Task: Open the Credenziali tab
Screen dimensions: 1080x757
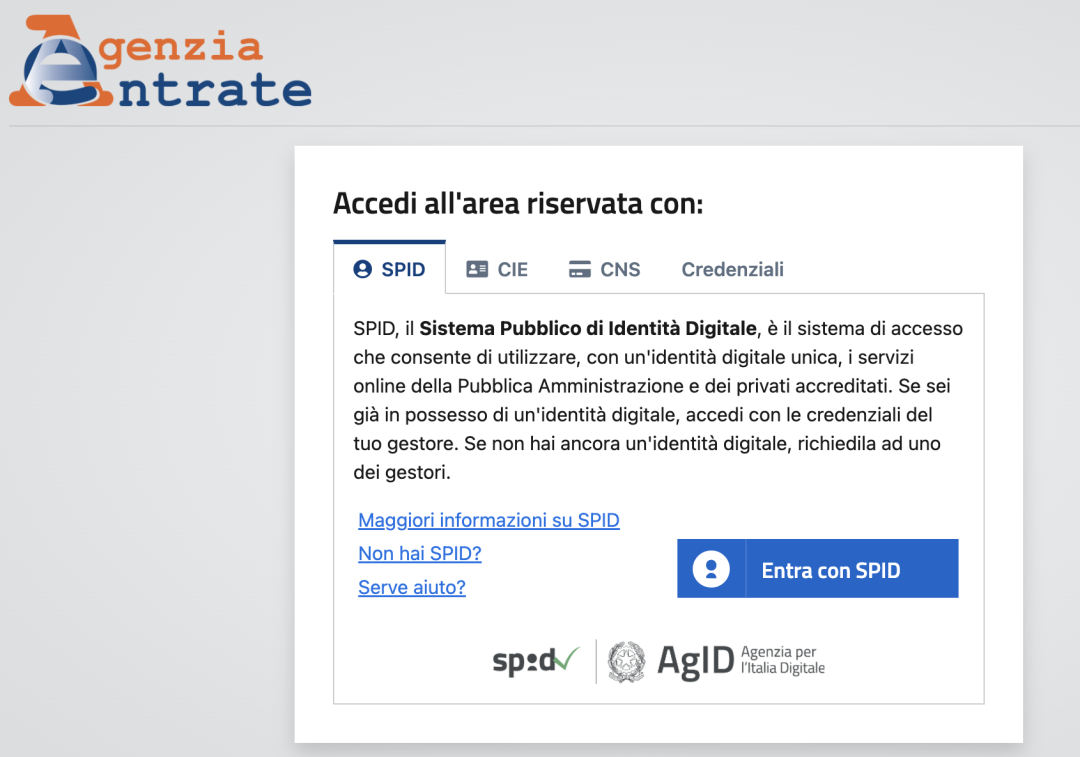Action: click(732, 269)
